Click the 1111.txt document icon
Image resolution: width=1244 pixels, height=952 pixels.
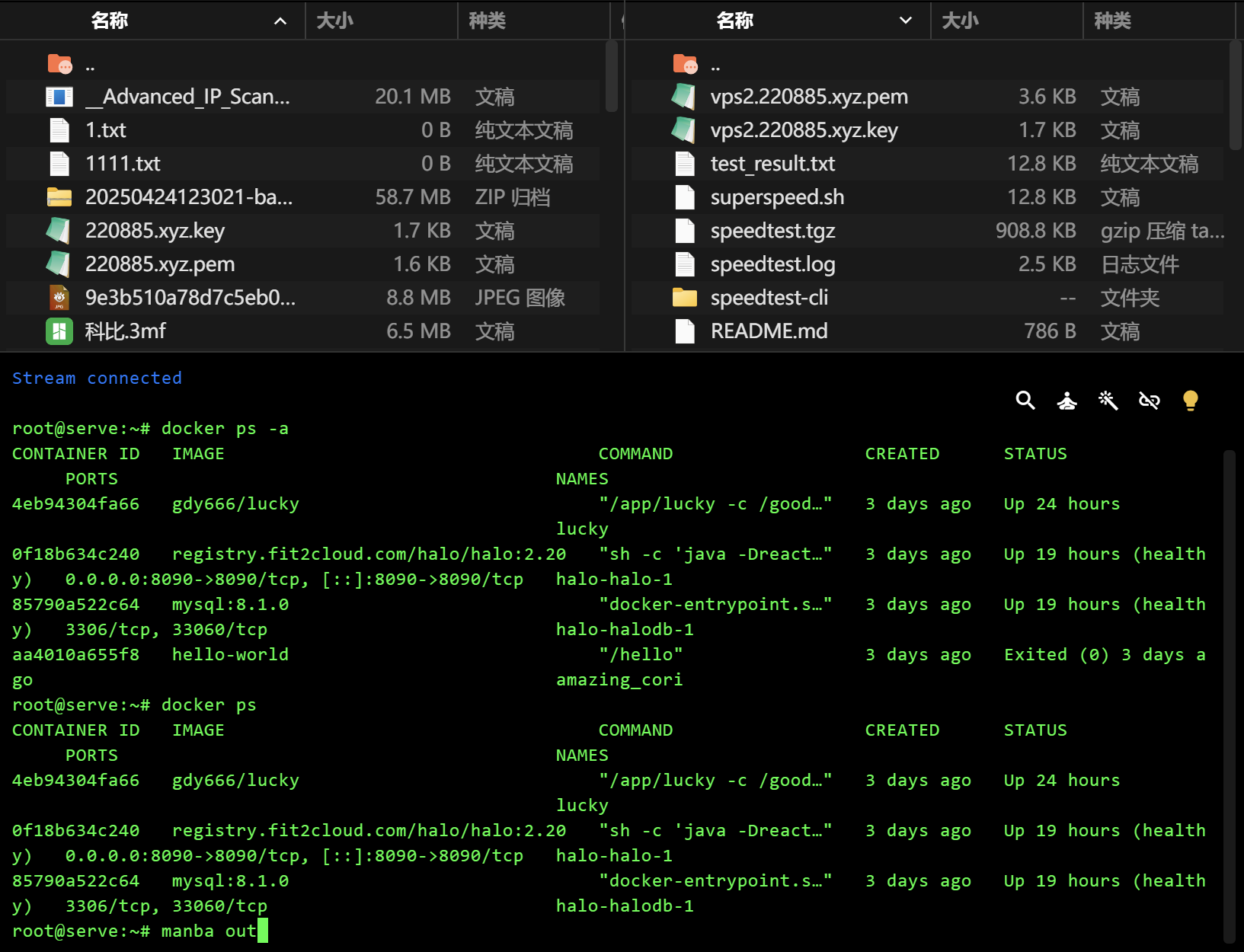59,164
